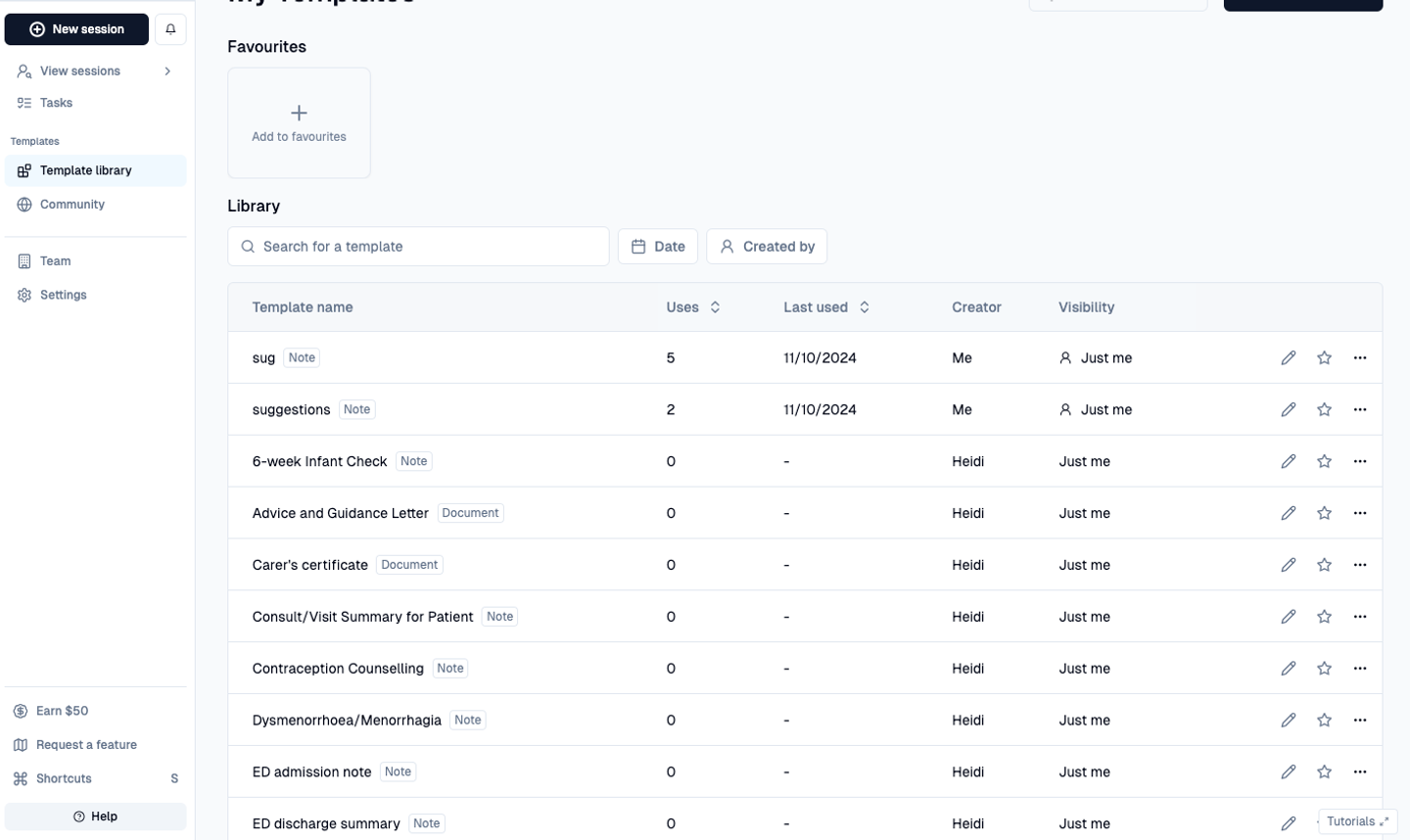Open the Tutorials popup button
The image size is (1410, 840).
[1357, 822]
